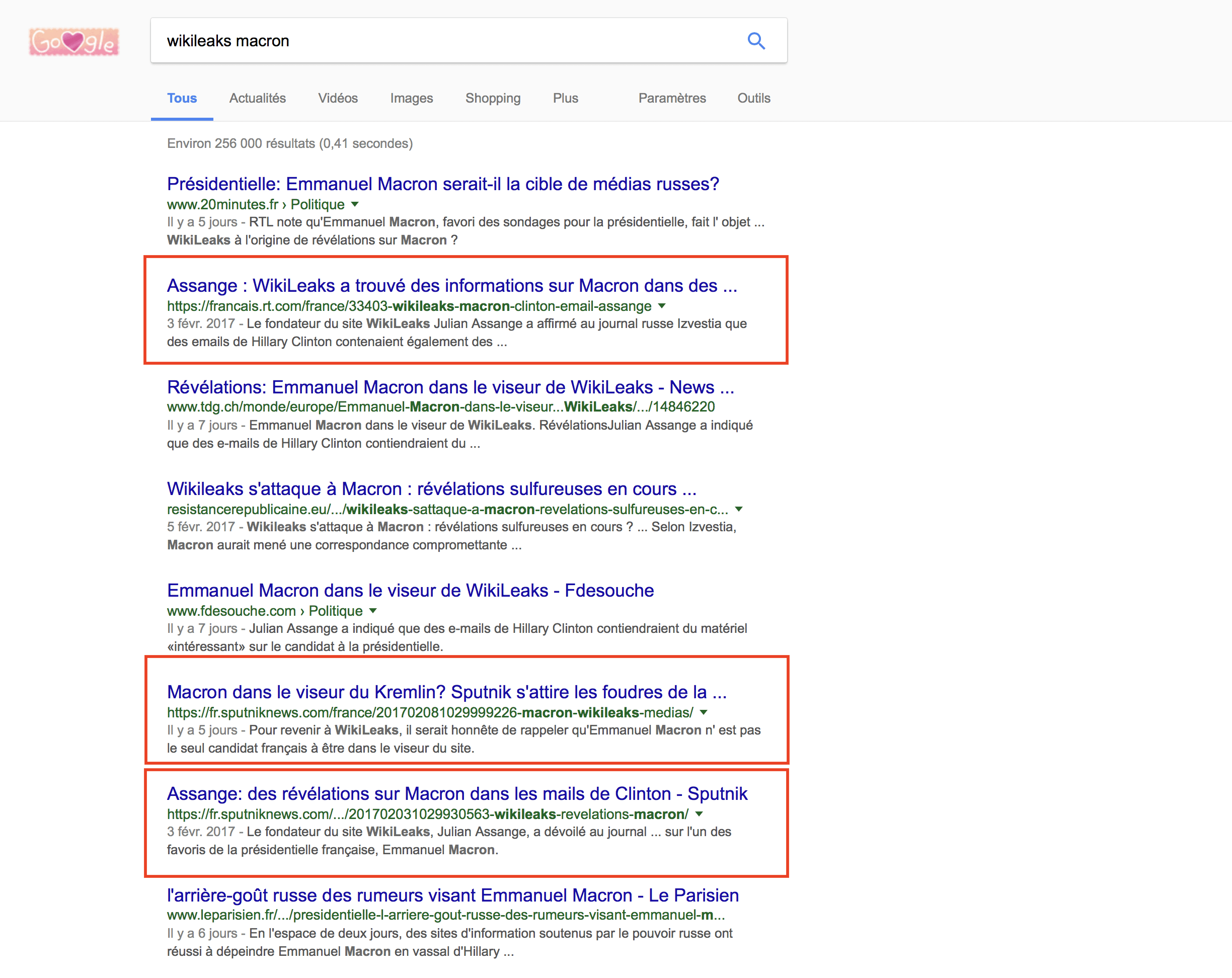This screenshot has height=978, width=1232.
Task: Open 'Macron dans le viseur du Kremlin?' result
Action: coord(447,692)
